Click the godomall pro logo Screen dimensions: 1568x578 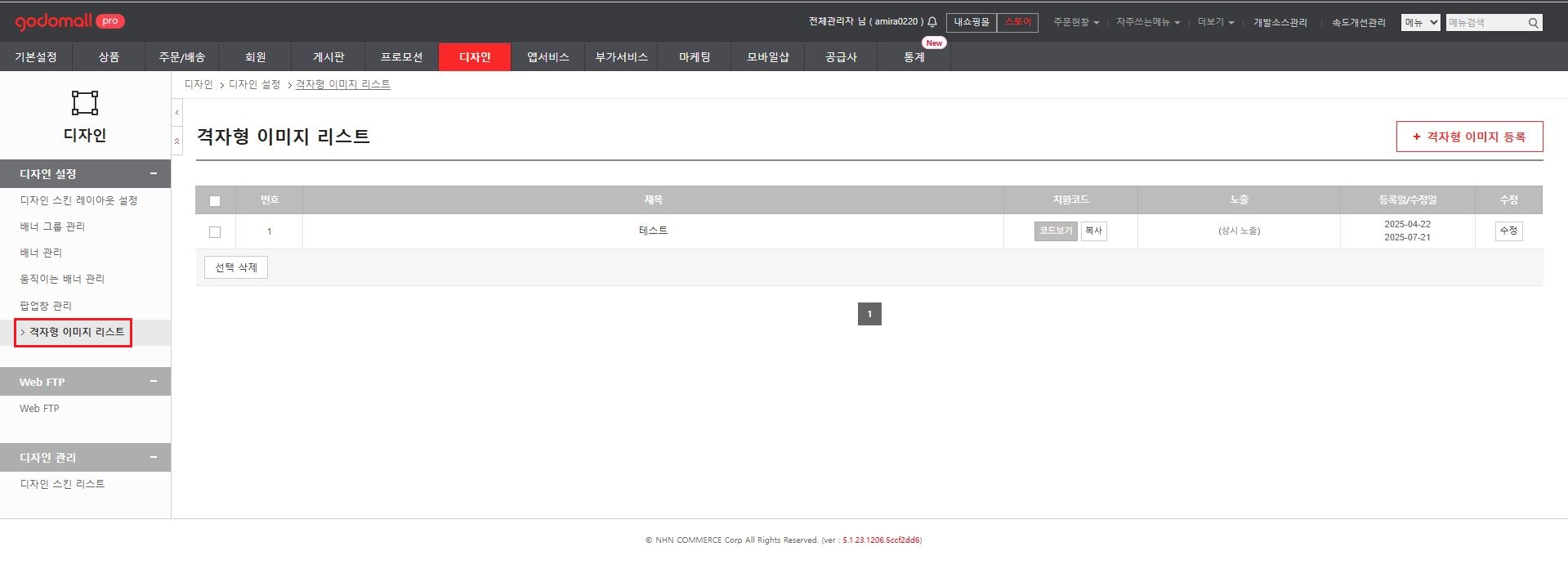(69, 21)
